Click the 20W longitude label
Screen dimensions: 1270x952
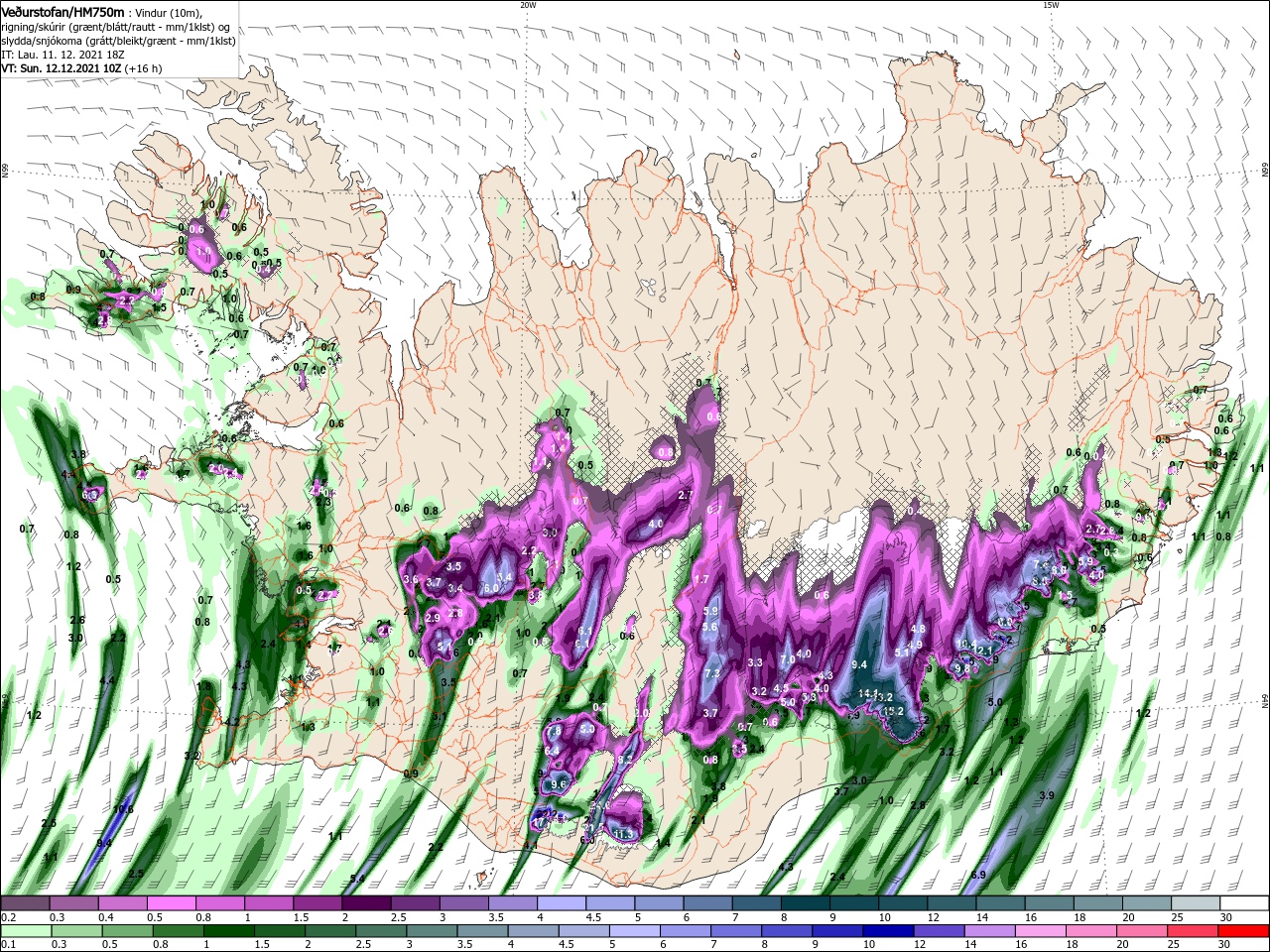tap(528, 5)
